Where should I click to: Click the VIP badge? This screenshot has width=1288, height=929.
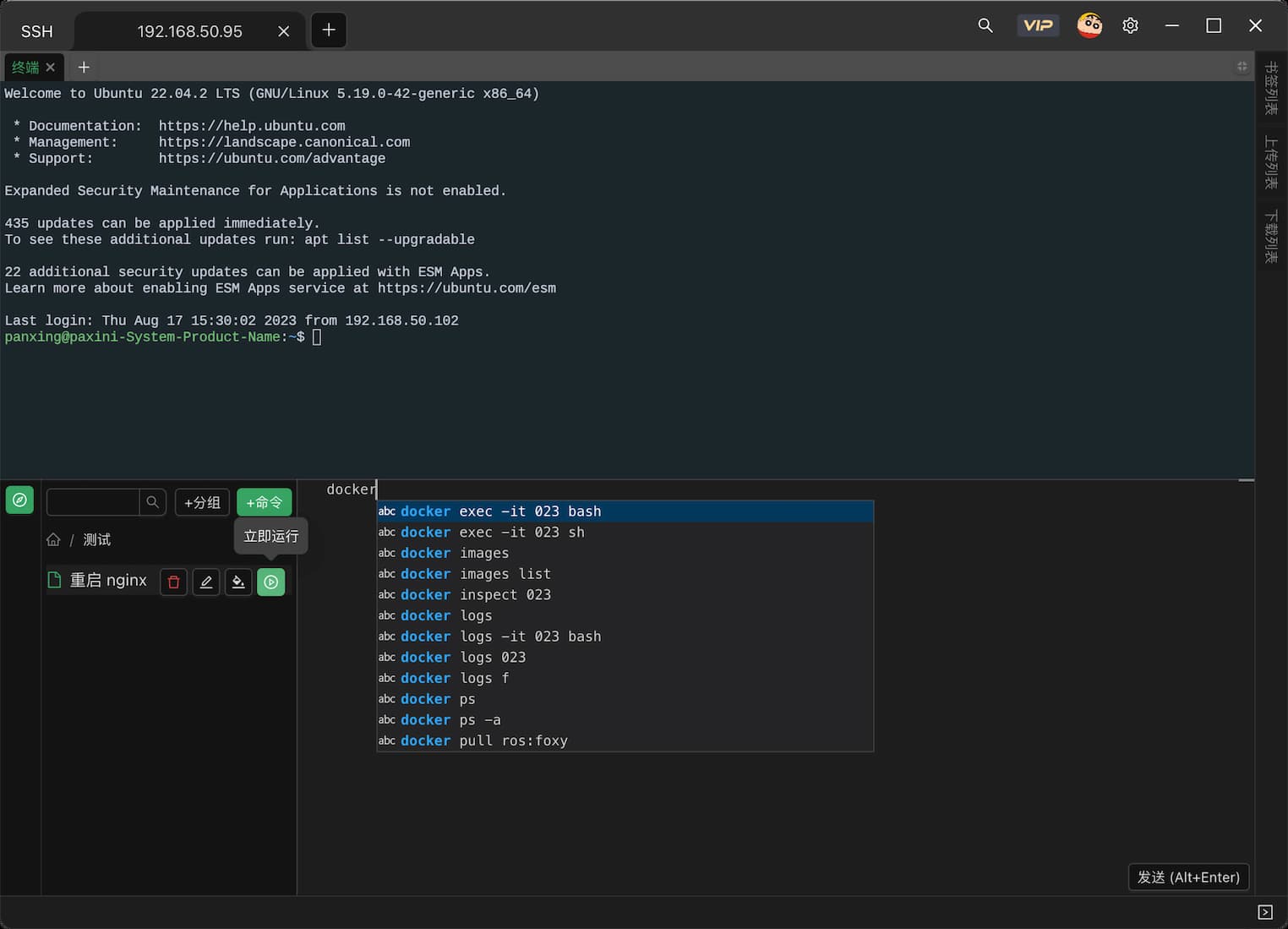1038,26
